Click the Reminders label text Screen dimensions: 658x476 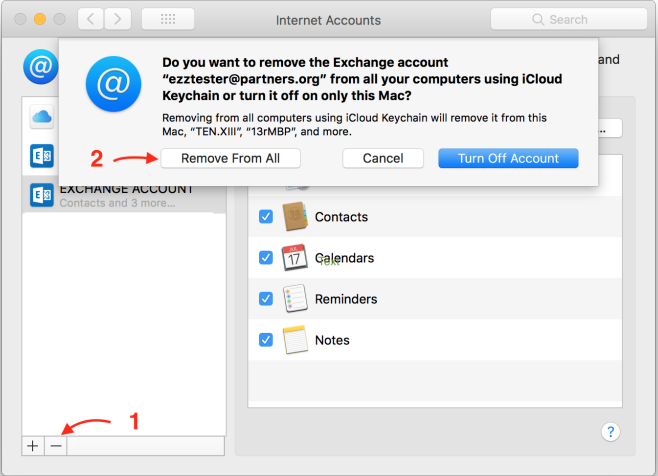coord(346,299)
